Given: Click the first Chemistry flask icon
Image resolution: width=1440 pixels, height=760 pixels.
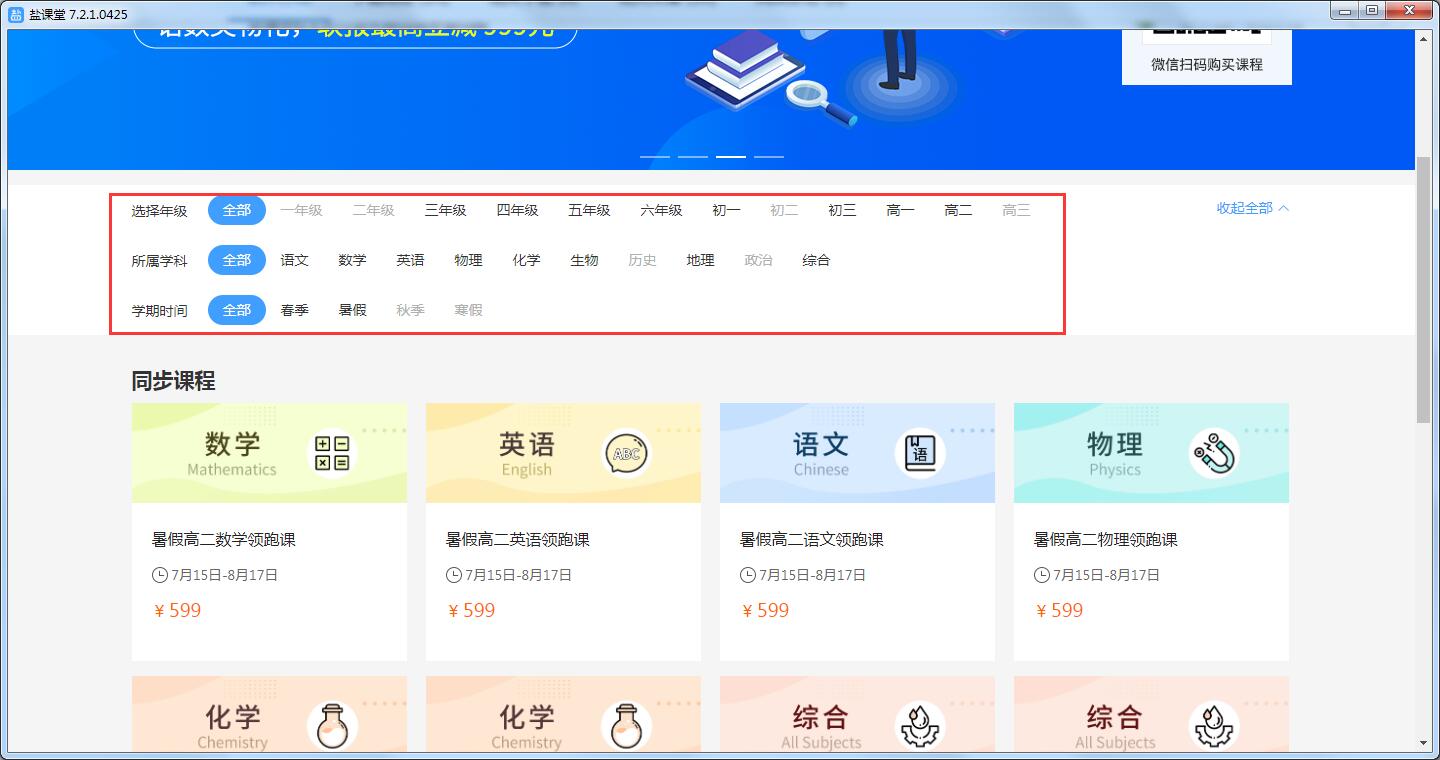Looking at the screenshot, I should [332, 726].
